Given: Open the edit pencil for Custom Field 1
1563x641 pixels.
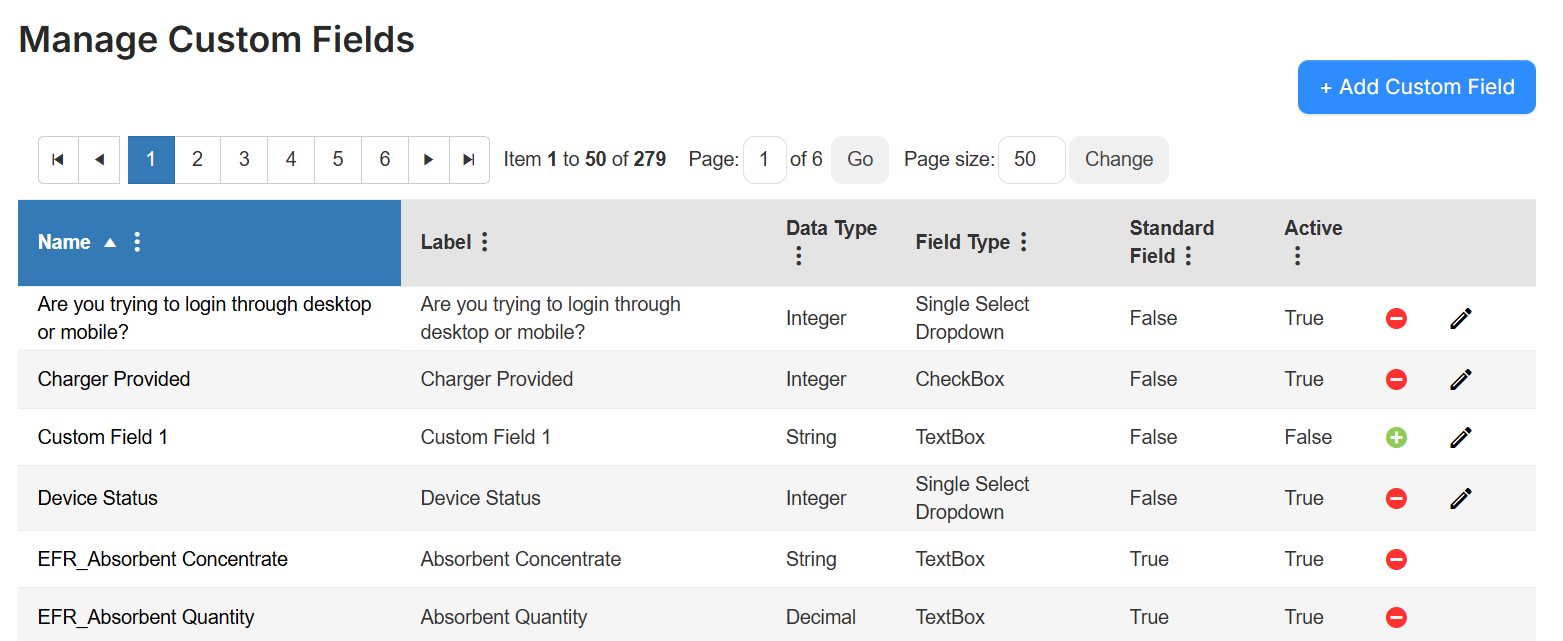Looking at the screenshot, I should click(x=1460, y=437).
